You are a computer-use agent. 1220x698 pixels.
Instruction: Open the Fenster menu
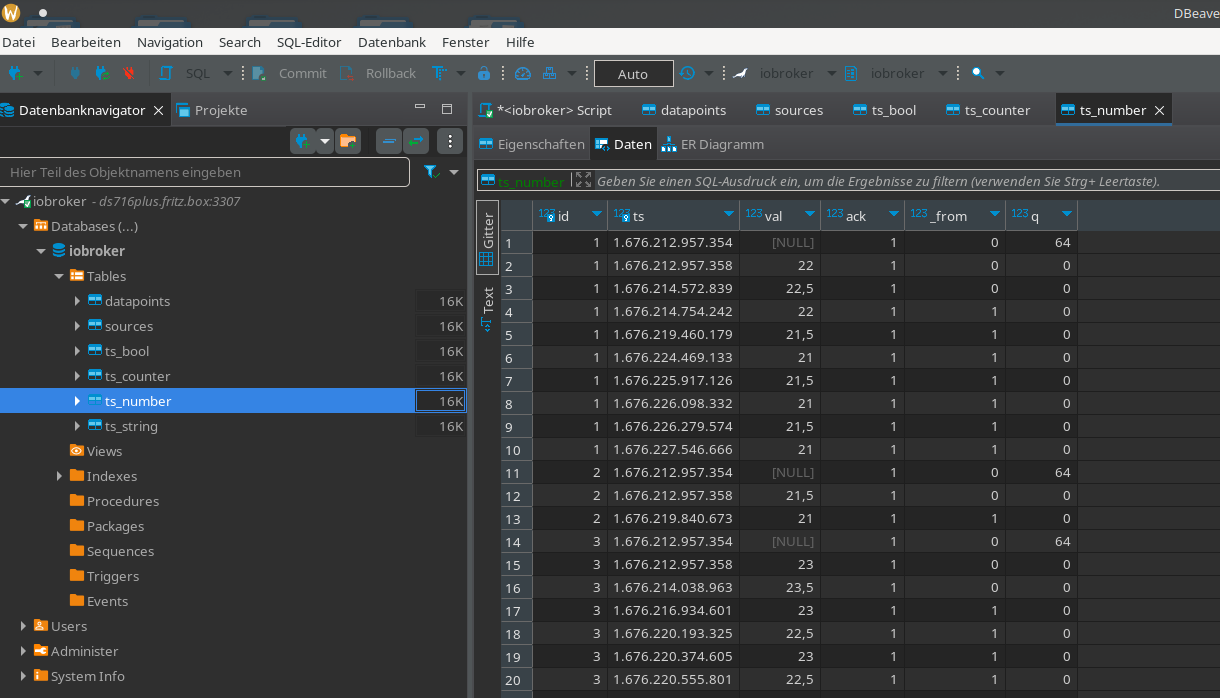466,42
